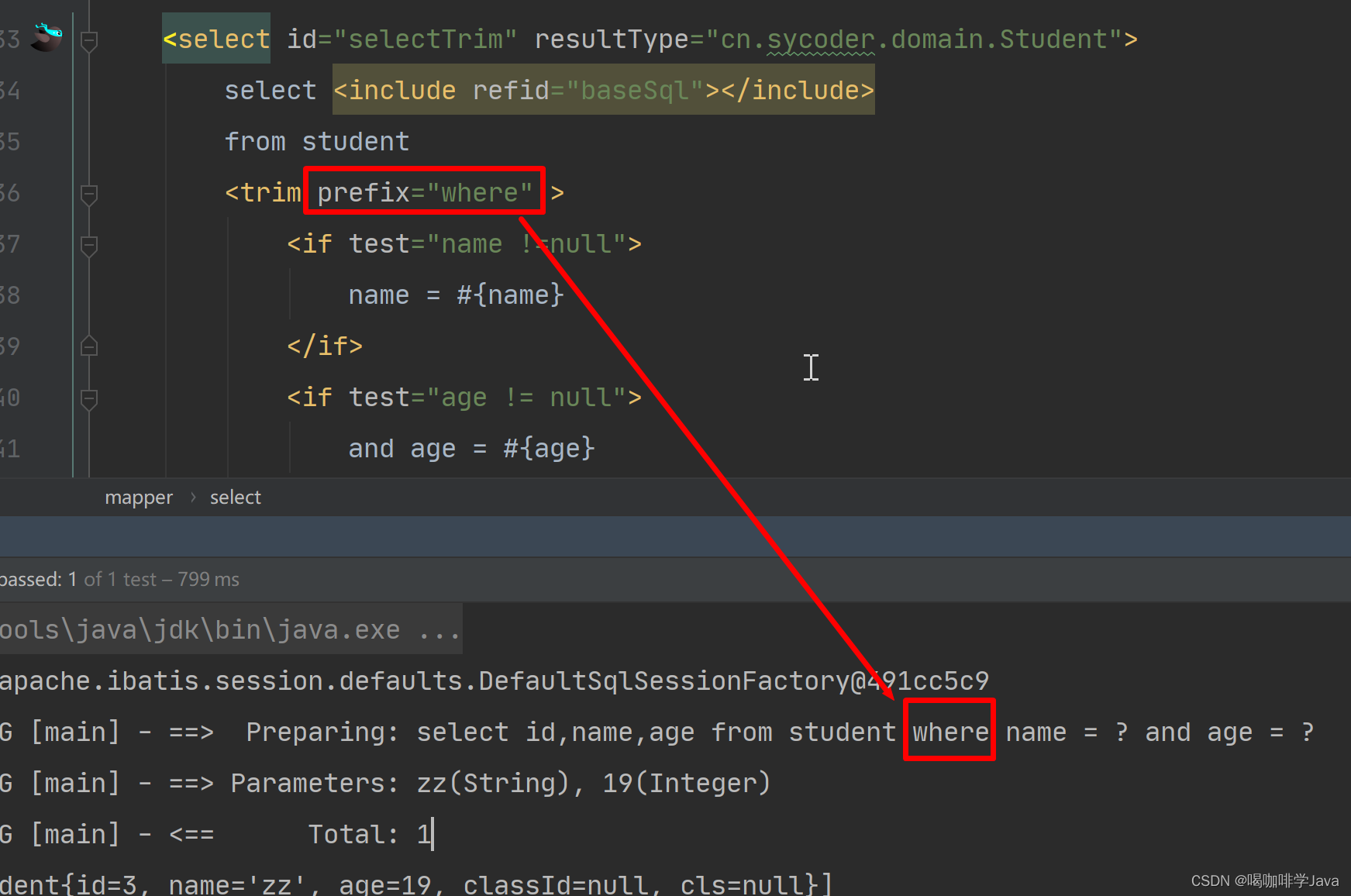Click the fold region marker on line 39
Screen dimensions: 1351x896
pos(88,346)
